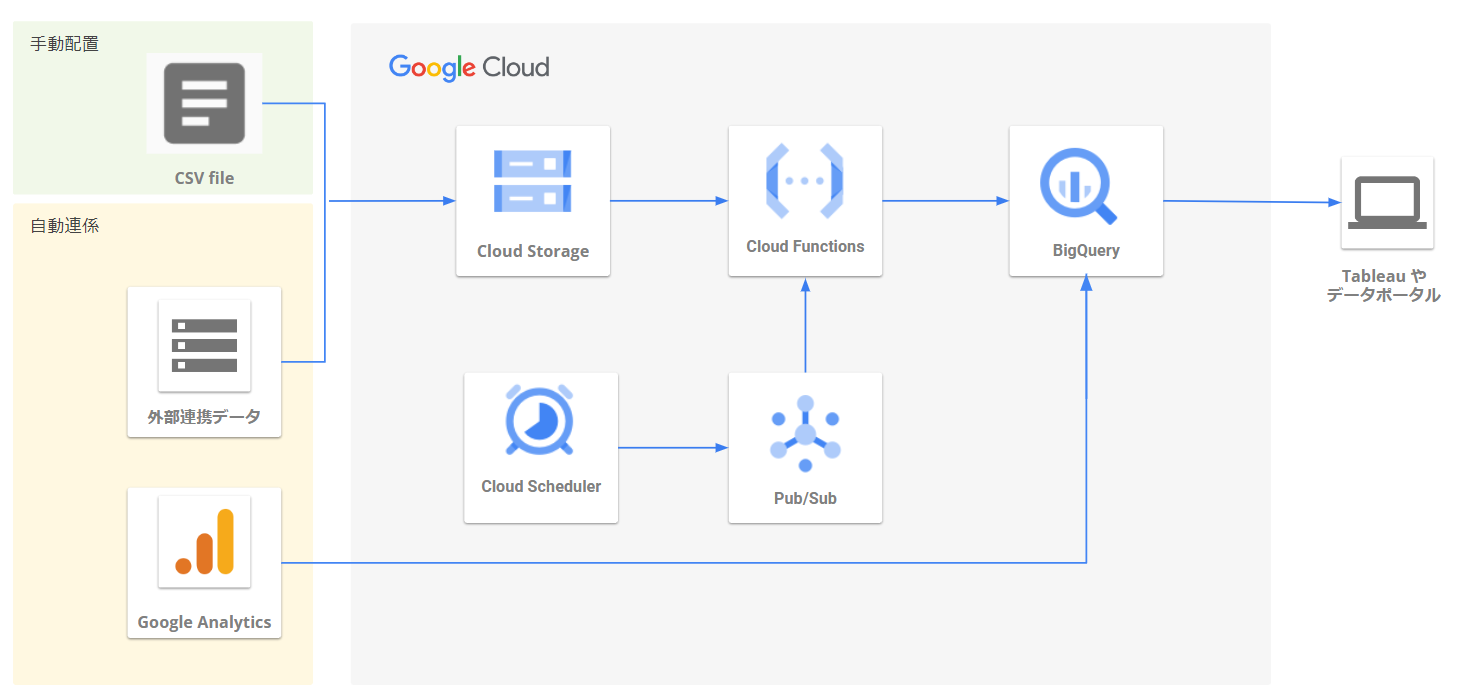Screen dimensions: 1464x695
Task: Click the CSV file document icon
Action: [x=204, y=103]
